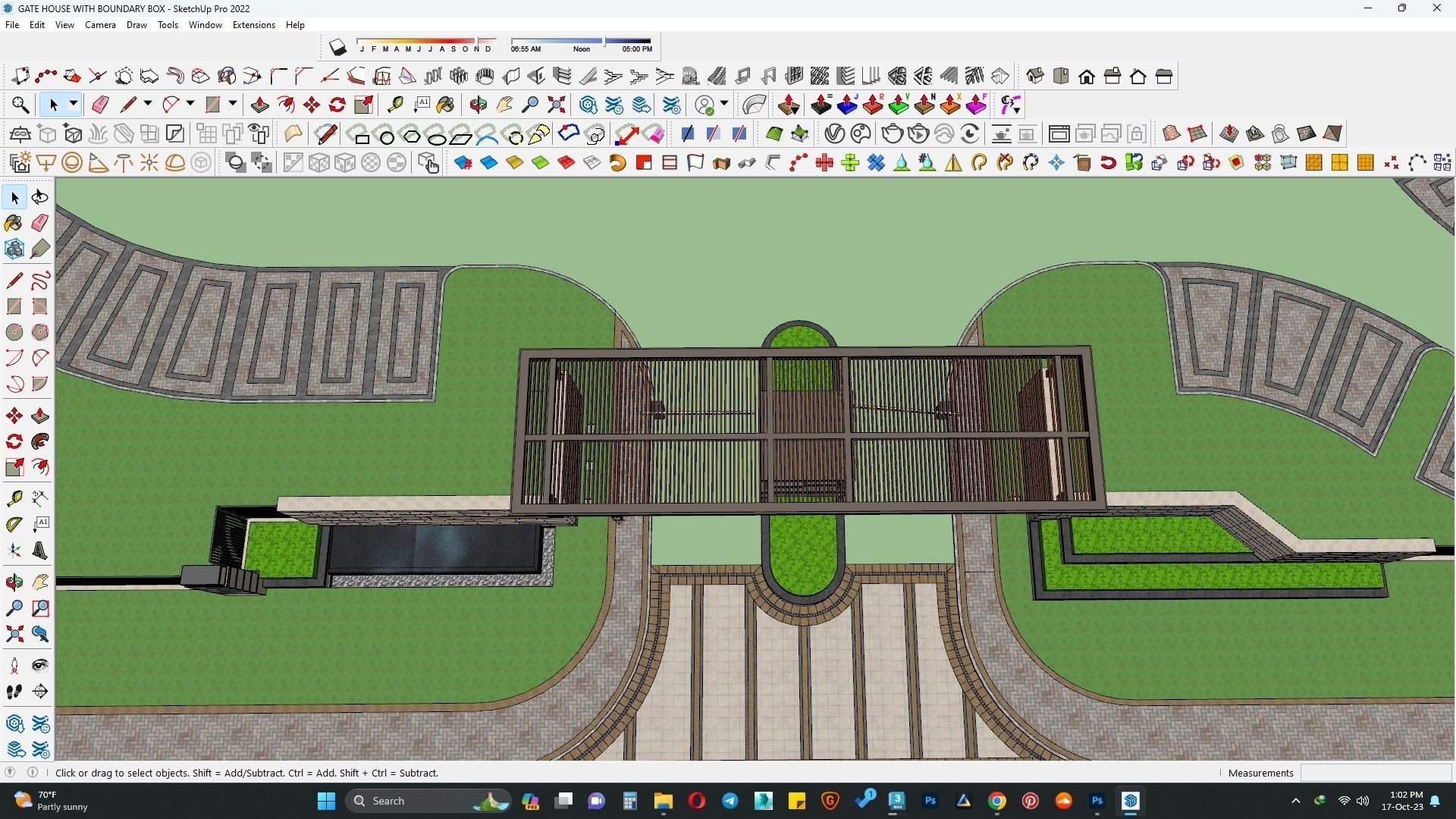Toggle Show/Hide Shadows button

pos(337,48)
